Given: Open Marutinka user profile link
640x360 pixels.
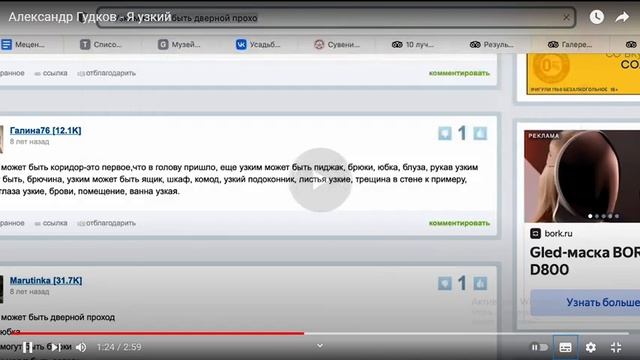Looking at the screenshot, I should click(46, 280).
